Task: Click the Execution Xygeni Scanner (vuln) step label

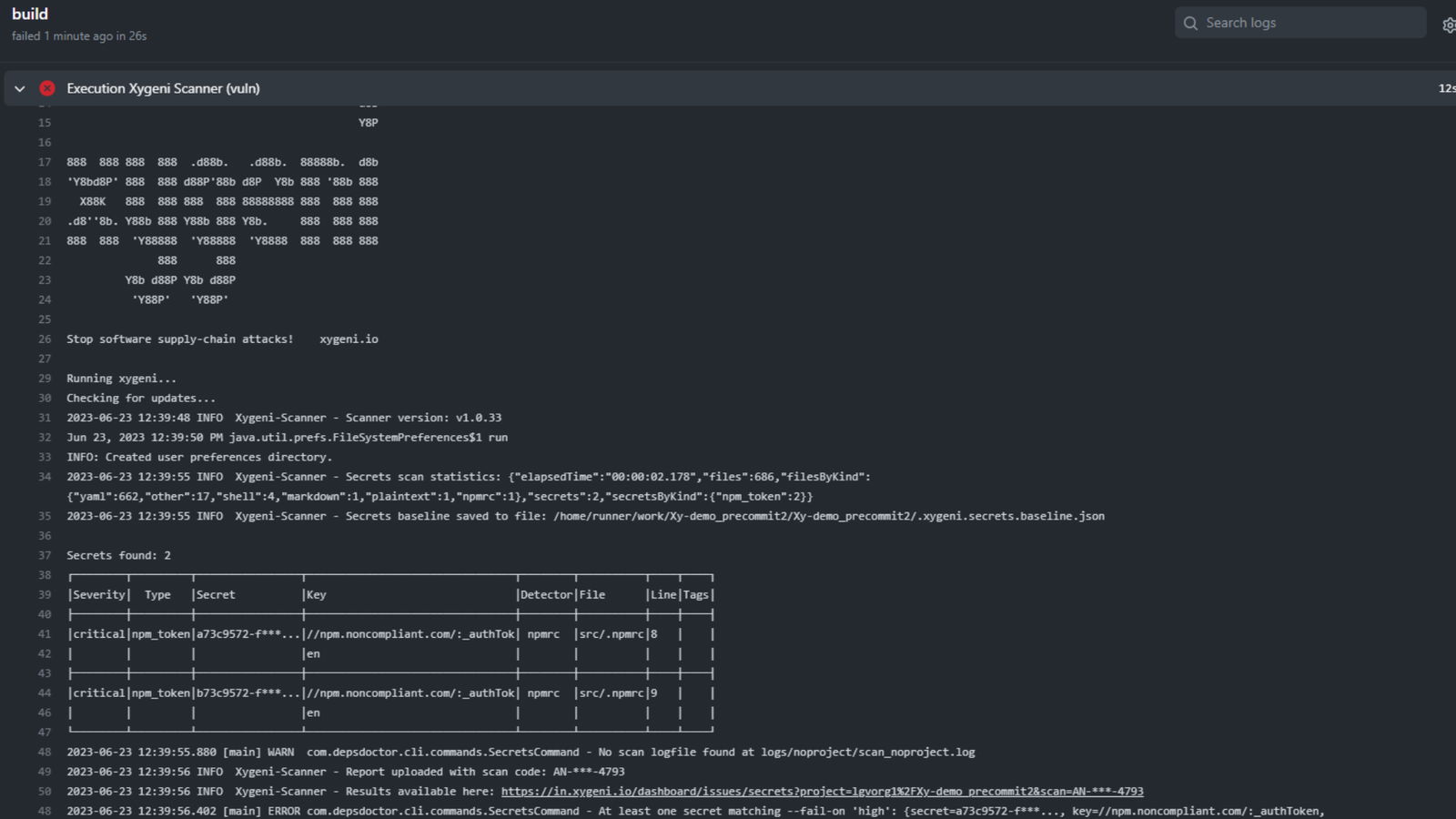Action: click(163, 88)
